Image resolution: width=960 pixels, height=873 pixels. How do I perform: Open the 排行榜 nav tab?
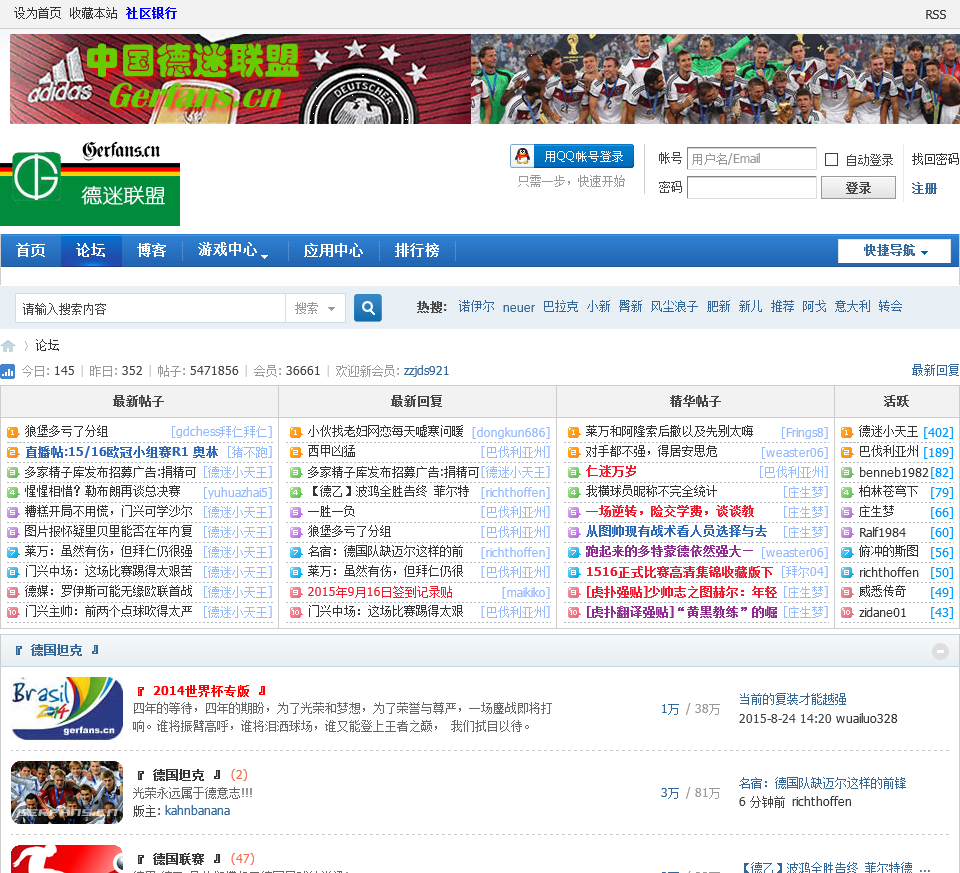click(x=417, y=250)
